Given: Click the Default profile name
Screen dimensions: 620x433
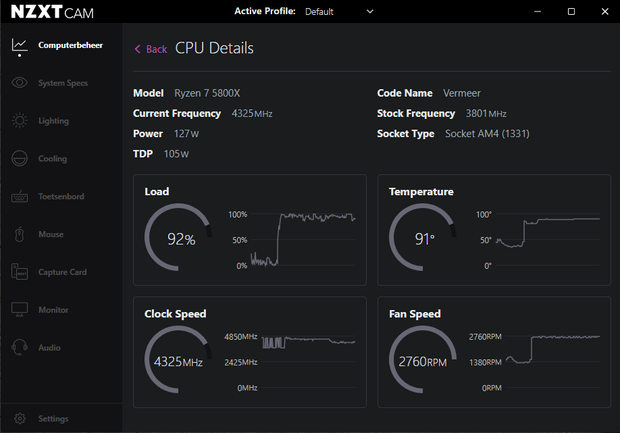Looking at the screenshot, I should 319,12.
